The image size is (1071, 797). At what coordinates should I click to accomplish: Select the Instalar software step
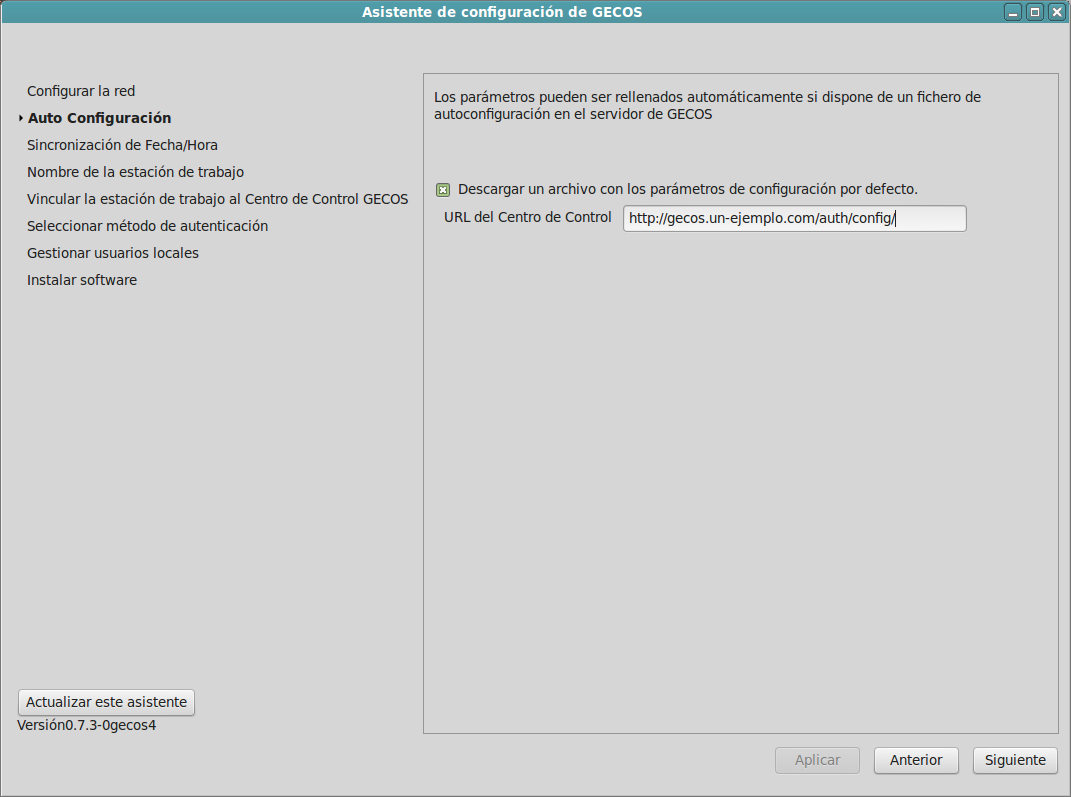pos(82,280)
